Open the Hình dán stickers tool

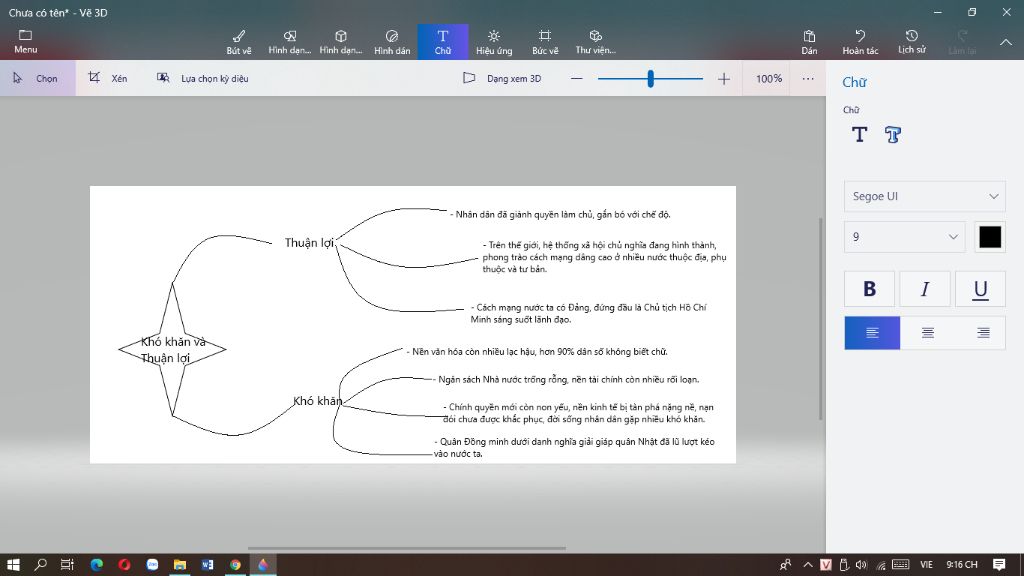click(392, 41)
